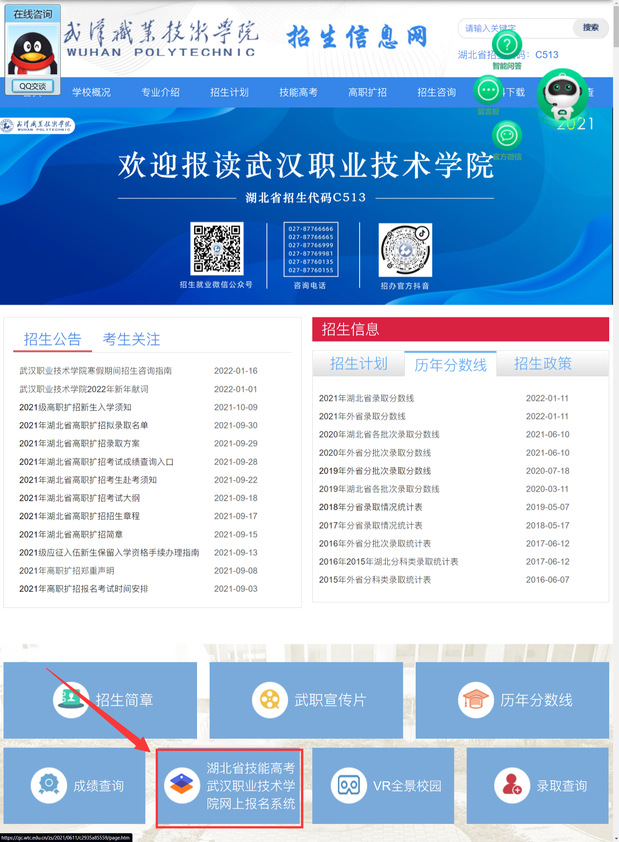619x842 pixels.
Task: Open 武汉职业技术学院寒假期间招生咨询指南 notice
Action: click(96, 371)
